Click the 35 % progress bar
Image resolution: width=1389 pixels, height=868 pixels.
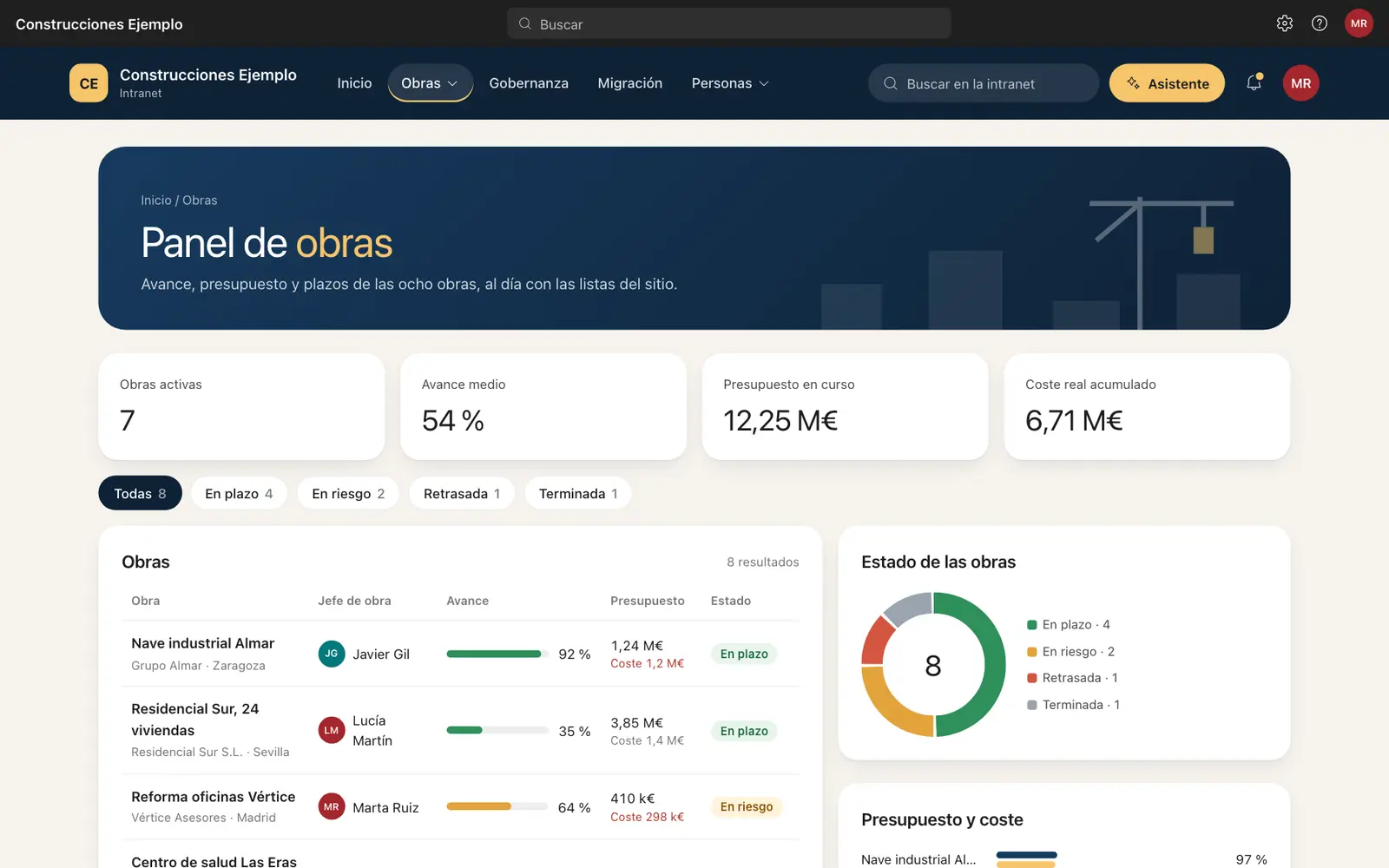[497, 730]
